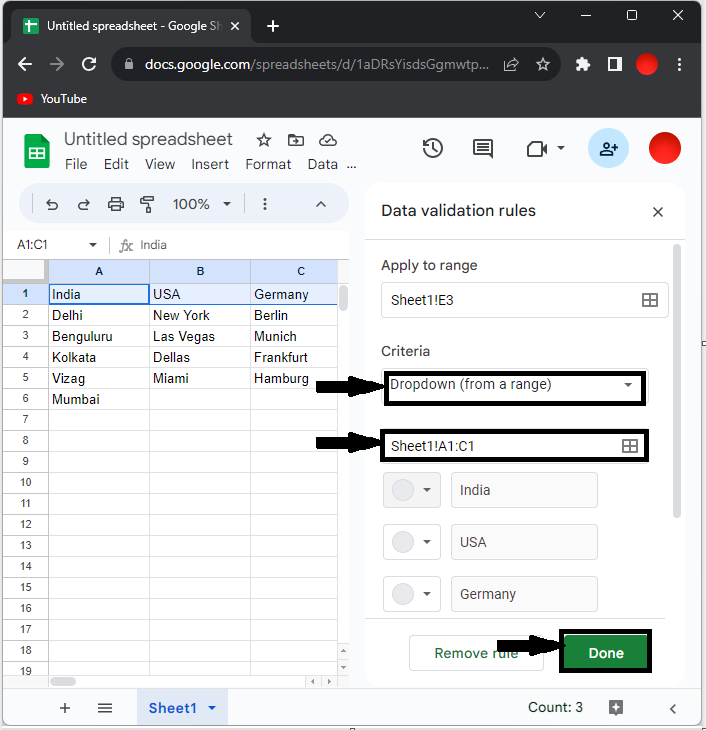Click browser Extensions puzzle icon

[582, 64]
